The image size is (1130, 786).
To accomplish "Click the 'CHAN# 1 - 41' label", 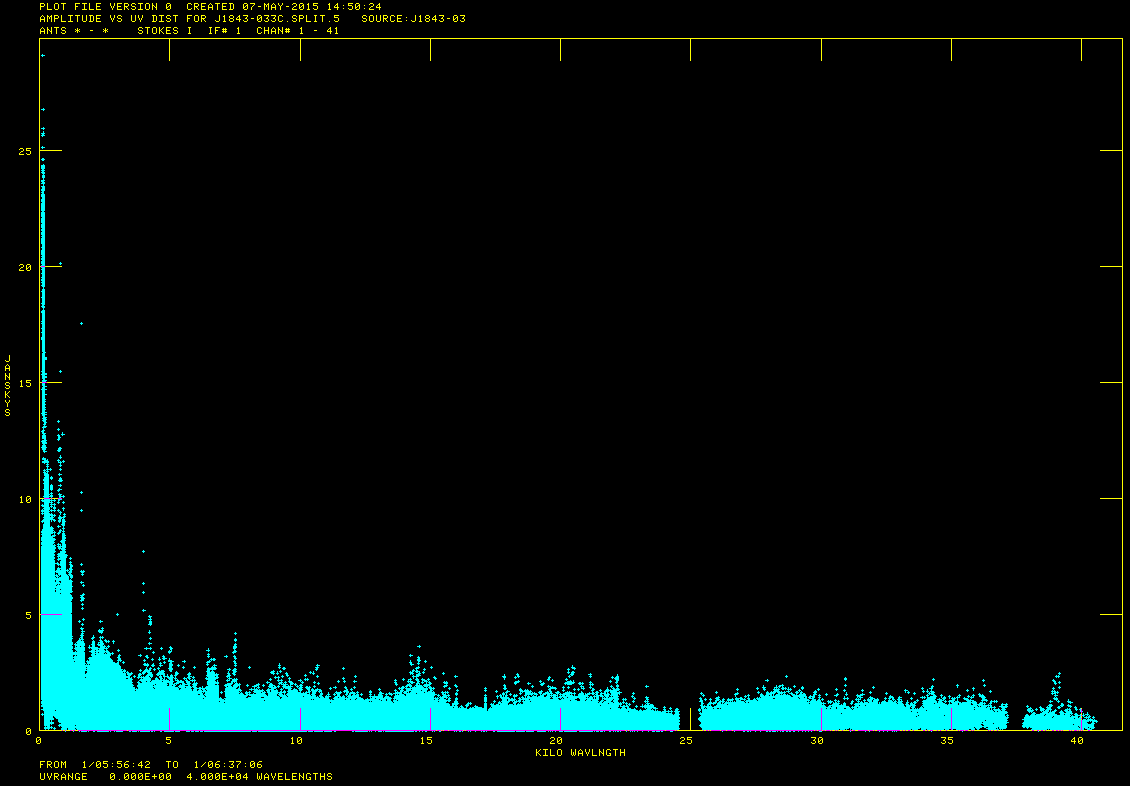I will click(x=298, y=31).
